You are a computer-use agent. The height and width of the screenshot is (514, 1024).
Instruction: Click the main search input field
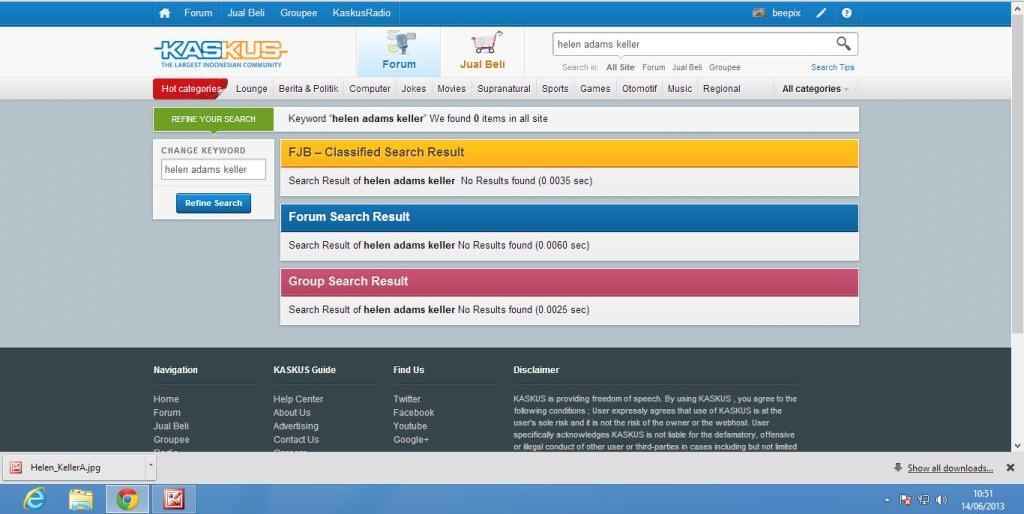[693, 44]
